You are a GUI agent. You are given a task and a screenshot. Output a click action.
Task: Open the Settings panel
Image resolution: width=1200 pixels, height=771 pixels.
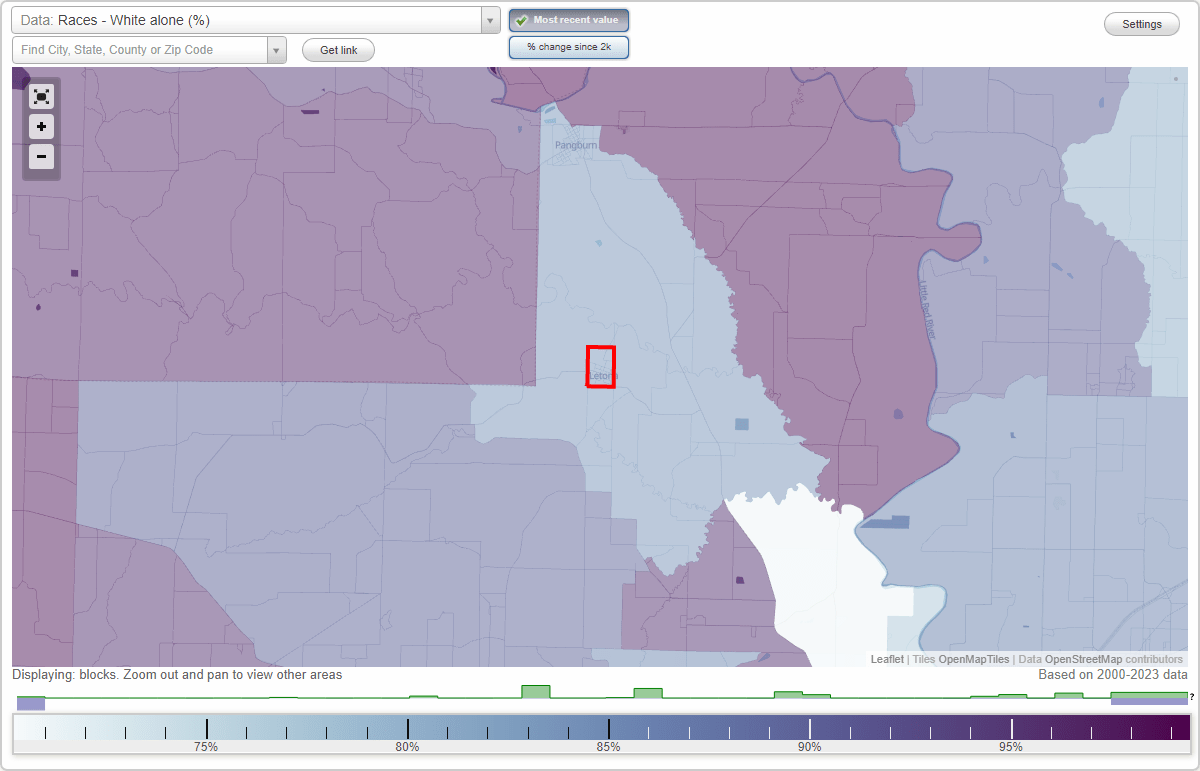[1141, 23]
